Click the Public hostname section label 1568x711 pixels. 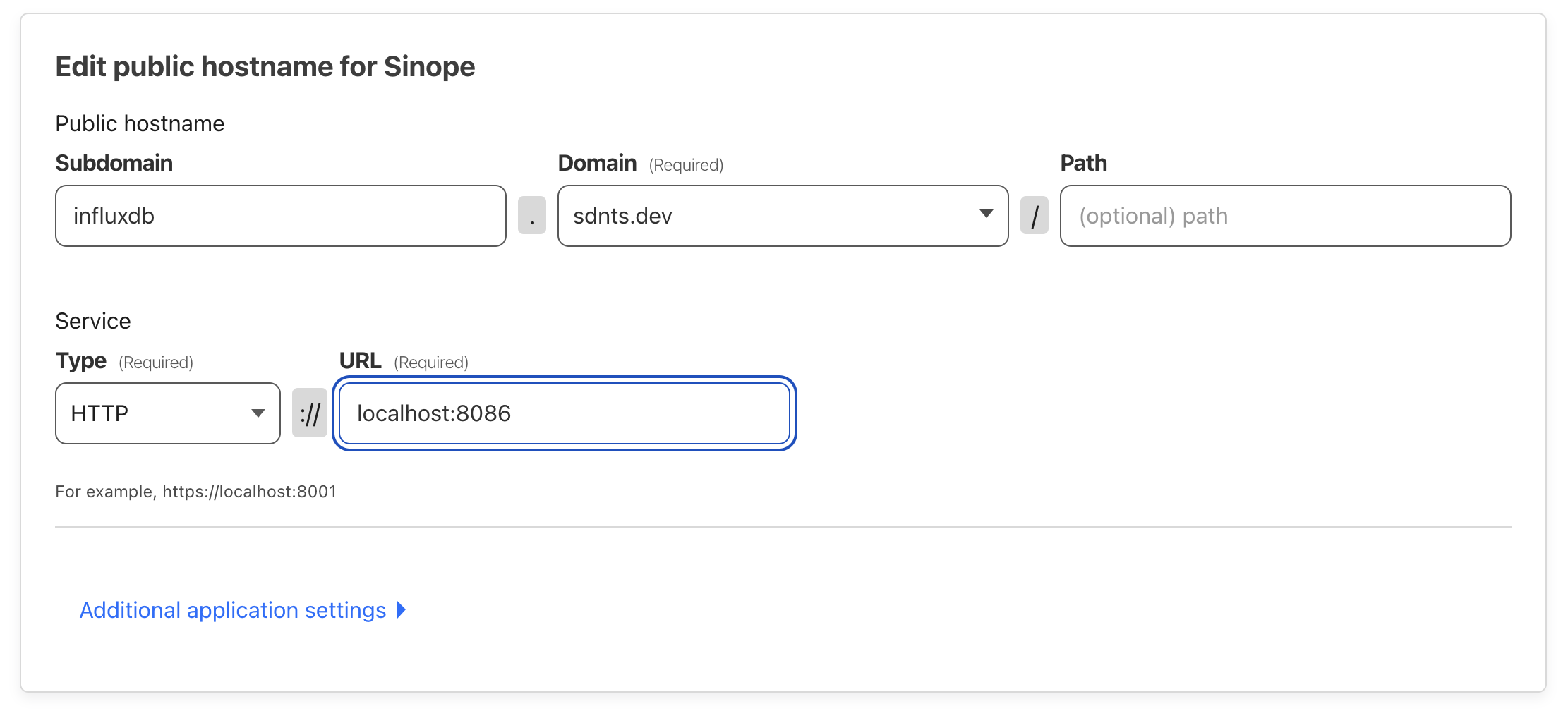tap(140, 123)
